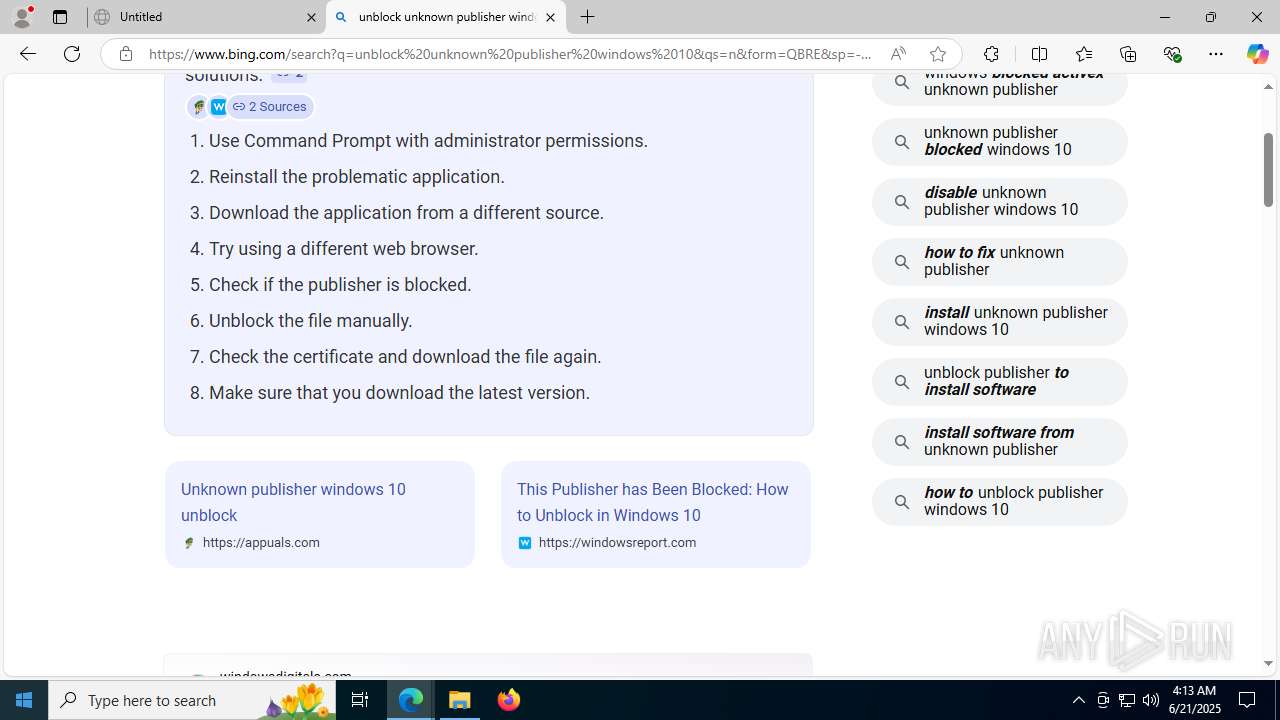Click text Download the application from a different source
The image size is (1280, 720).
(406, 213)
